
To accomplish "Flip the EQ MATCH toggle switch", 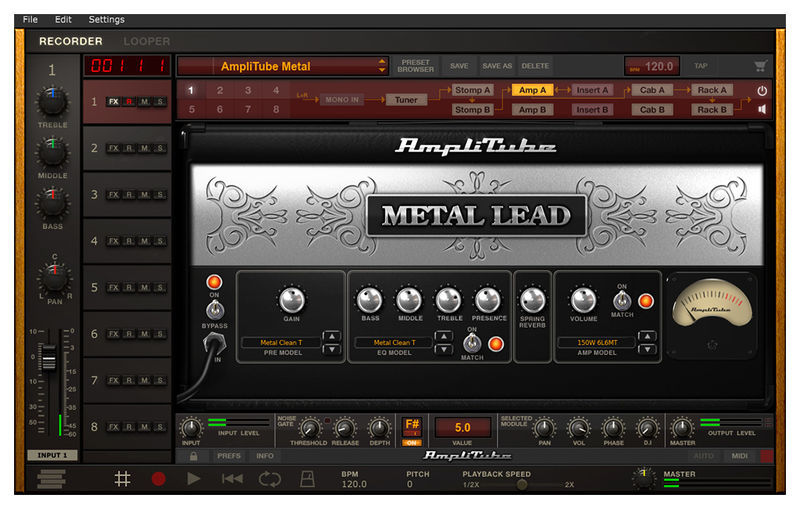I will 472,343.
